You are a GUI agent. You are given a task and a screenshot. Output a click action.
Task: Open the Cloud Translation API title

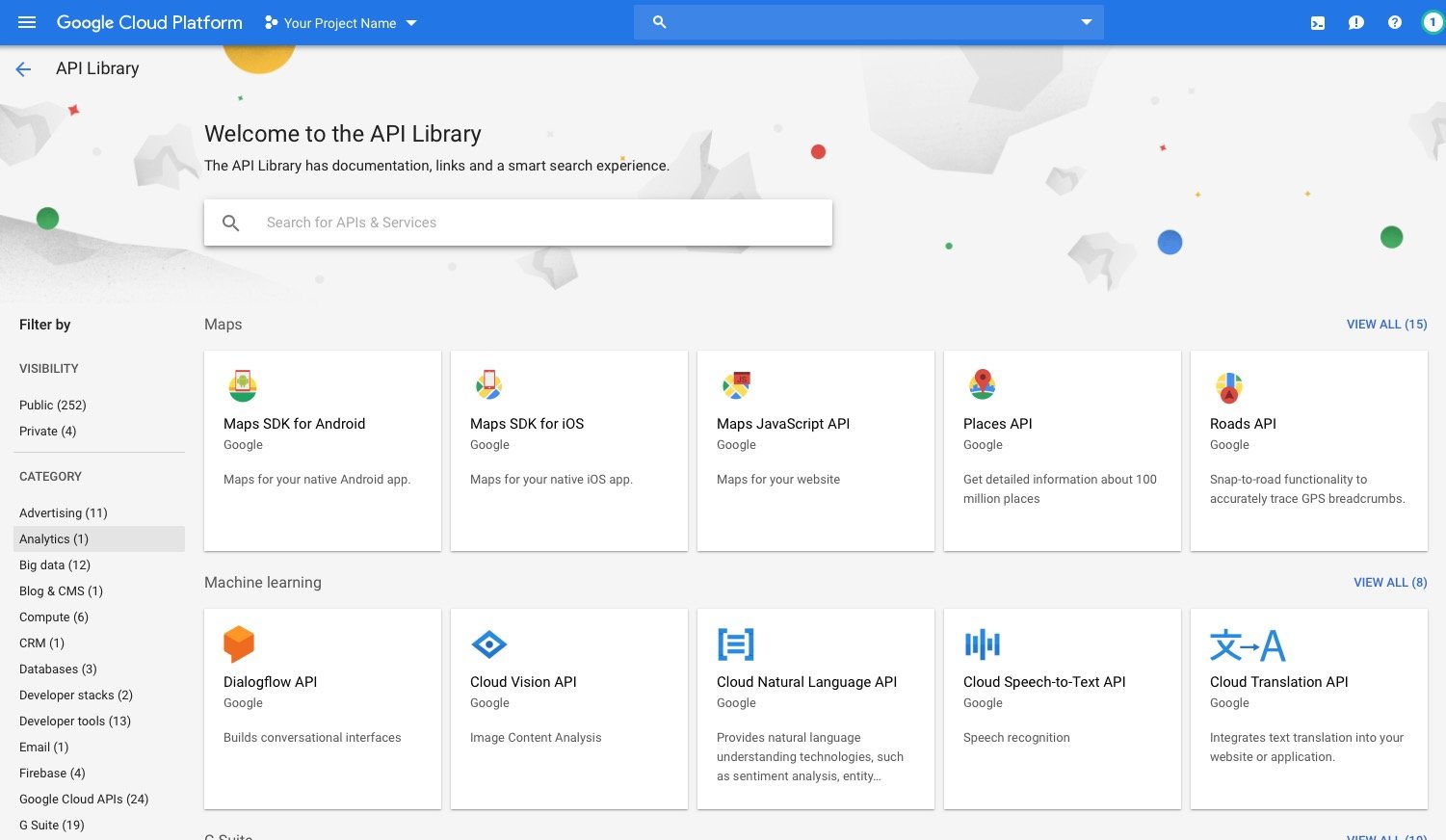1279,682
